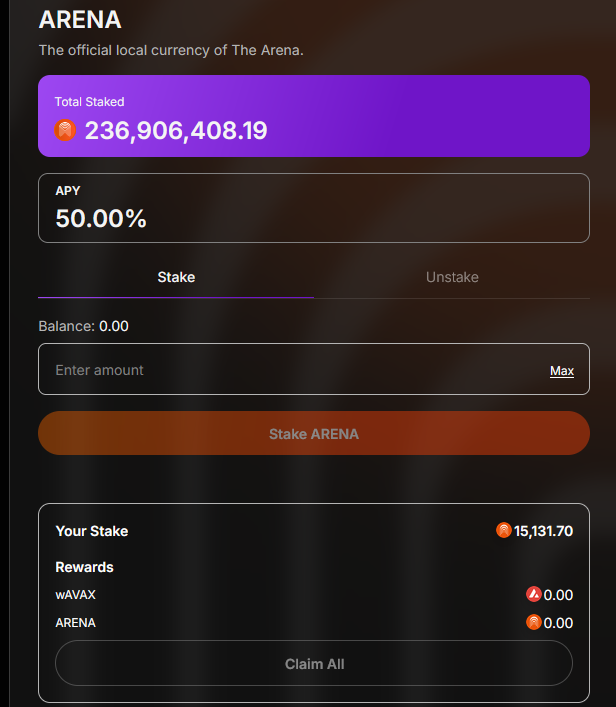Image resolution: width=616 pixels, height=707 pixels.
Task: Select the 15,131.70 stake amount
Action: 543,531
